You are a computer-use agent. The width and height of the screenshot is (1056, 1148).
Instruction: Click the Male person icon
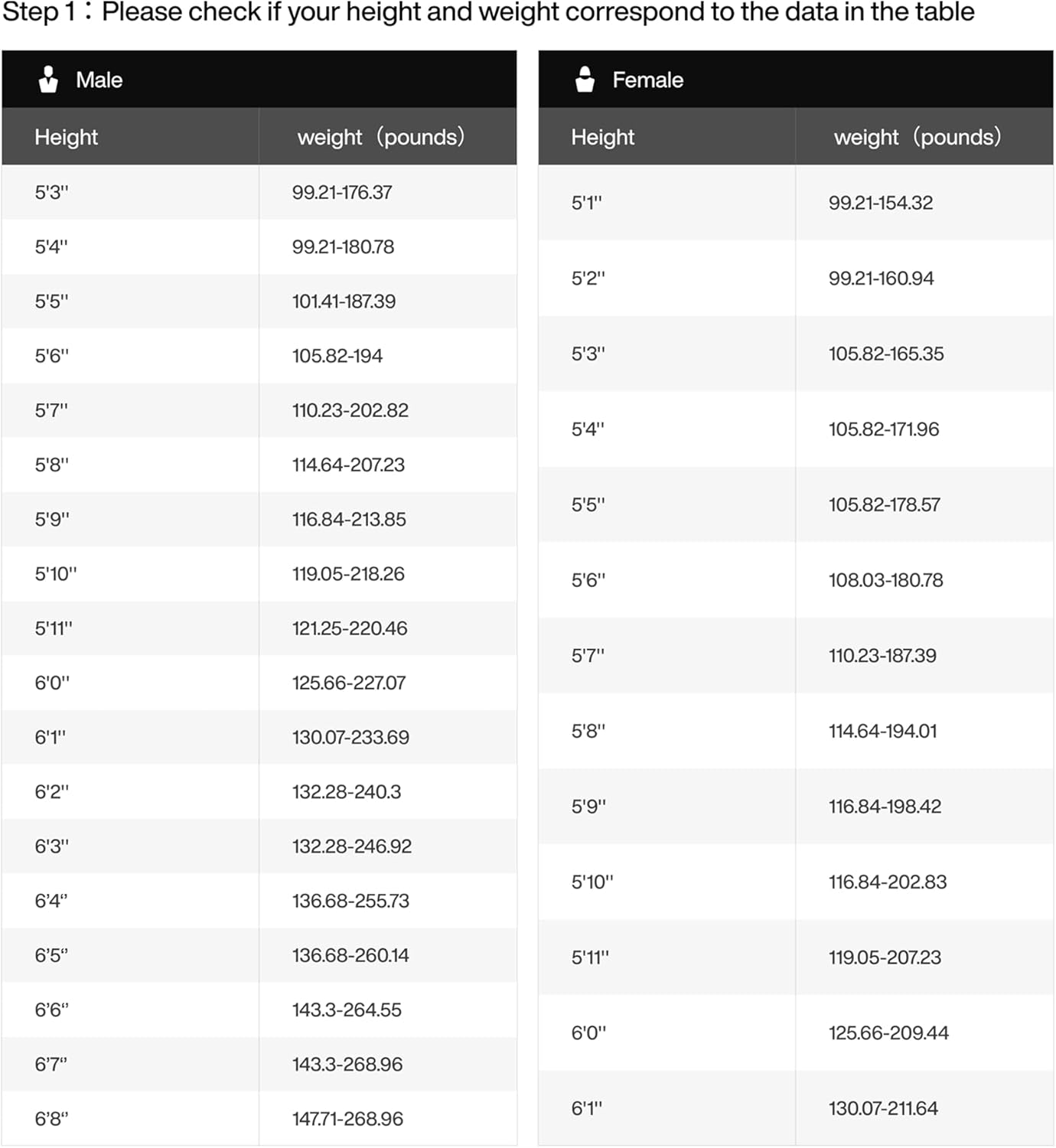(x=48, y=80)
